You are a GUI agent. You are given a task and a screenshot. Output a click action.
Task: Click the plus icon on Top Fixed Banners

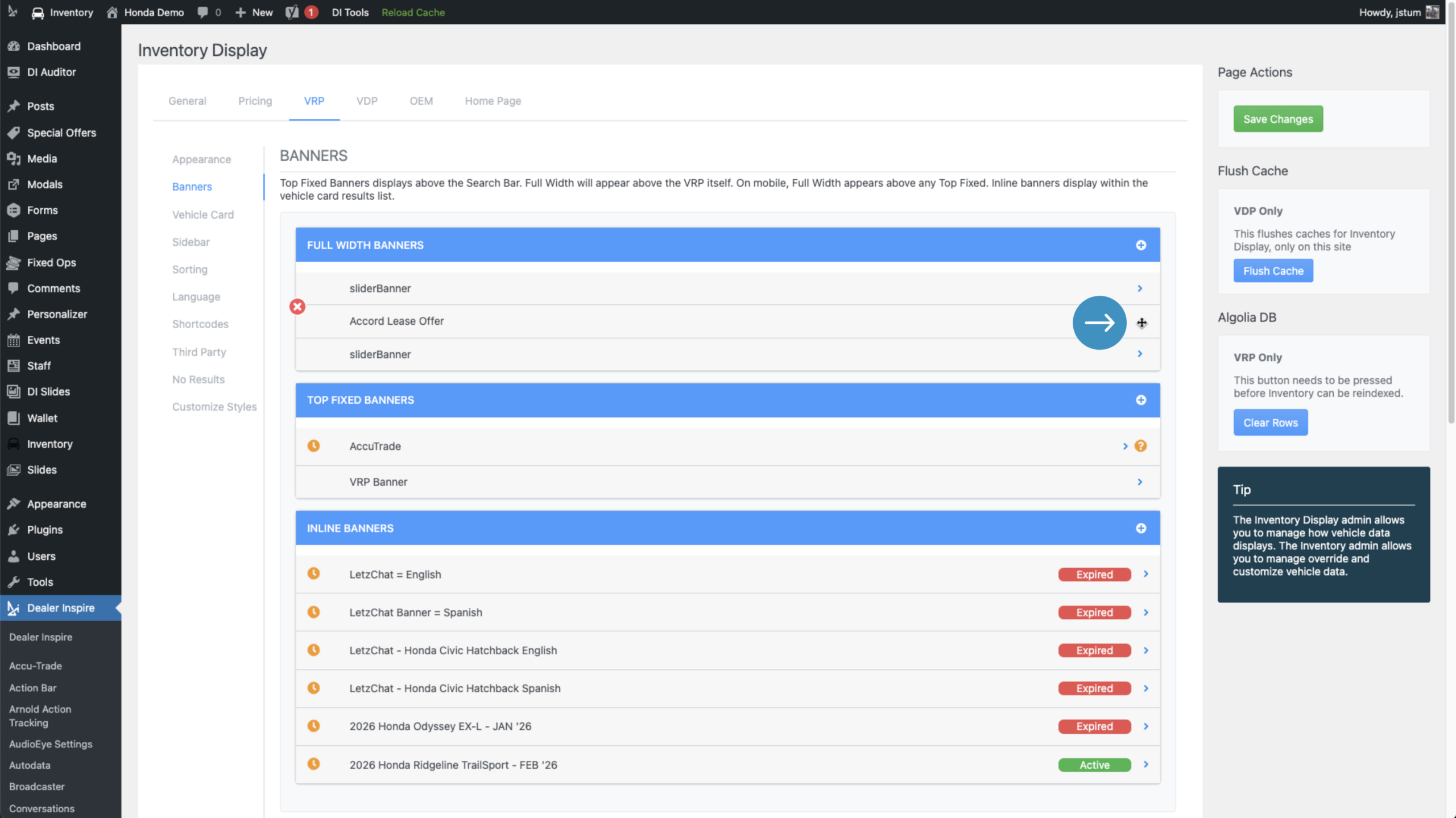click(1141, 400)
